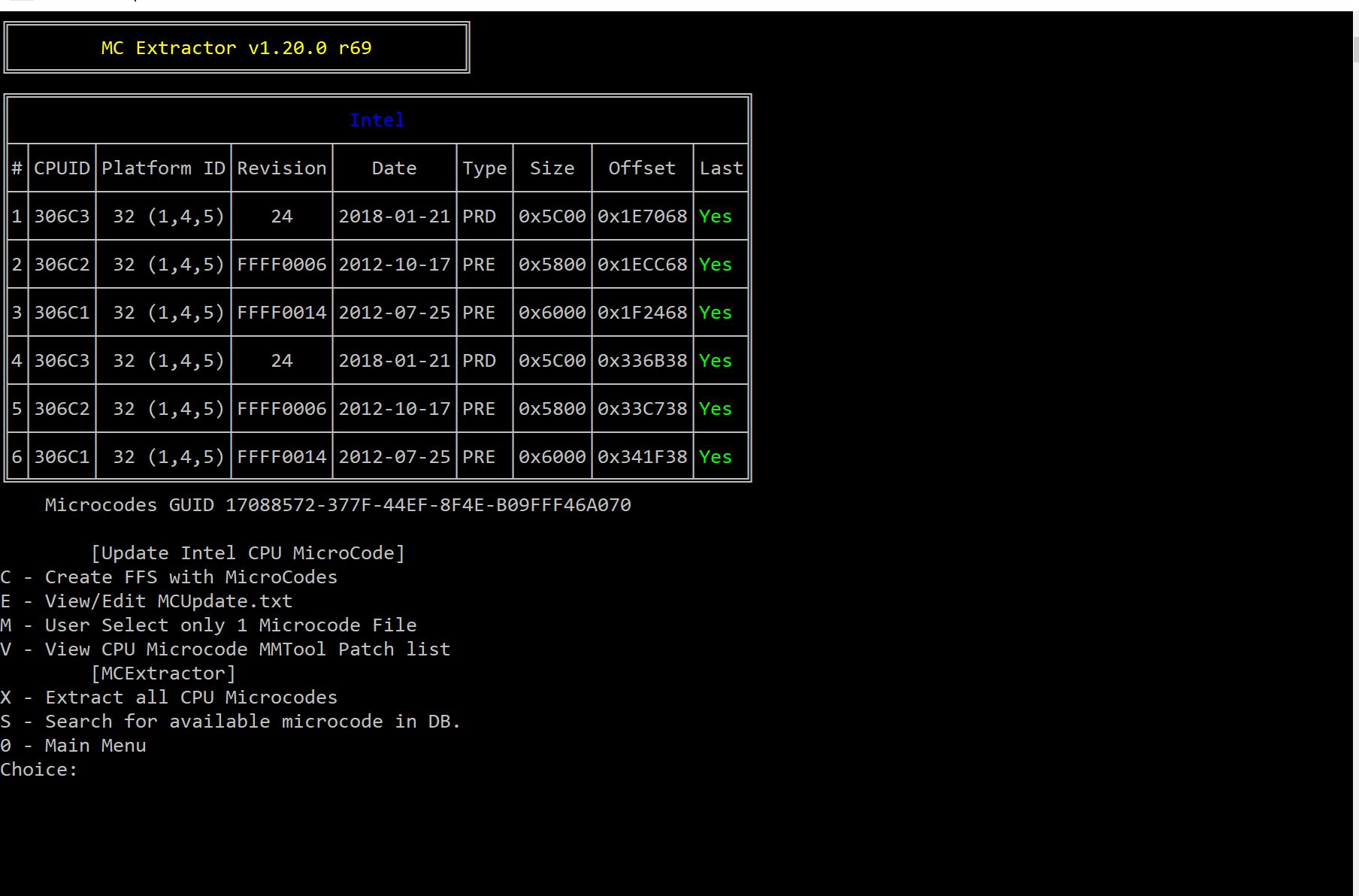Image resolution: width=1359 pixels, height=896 pixels.
Task: Select the Type column header
Action: 485,168
